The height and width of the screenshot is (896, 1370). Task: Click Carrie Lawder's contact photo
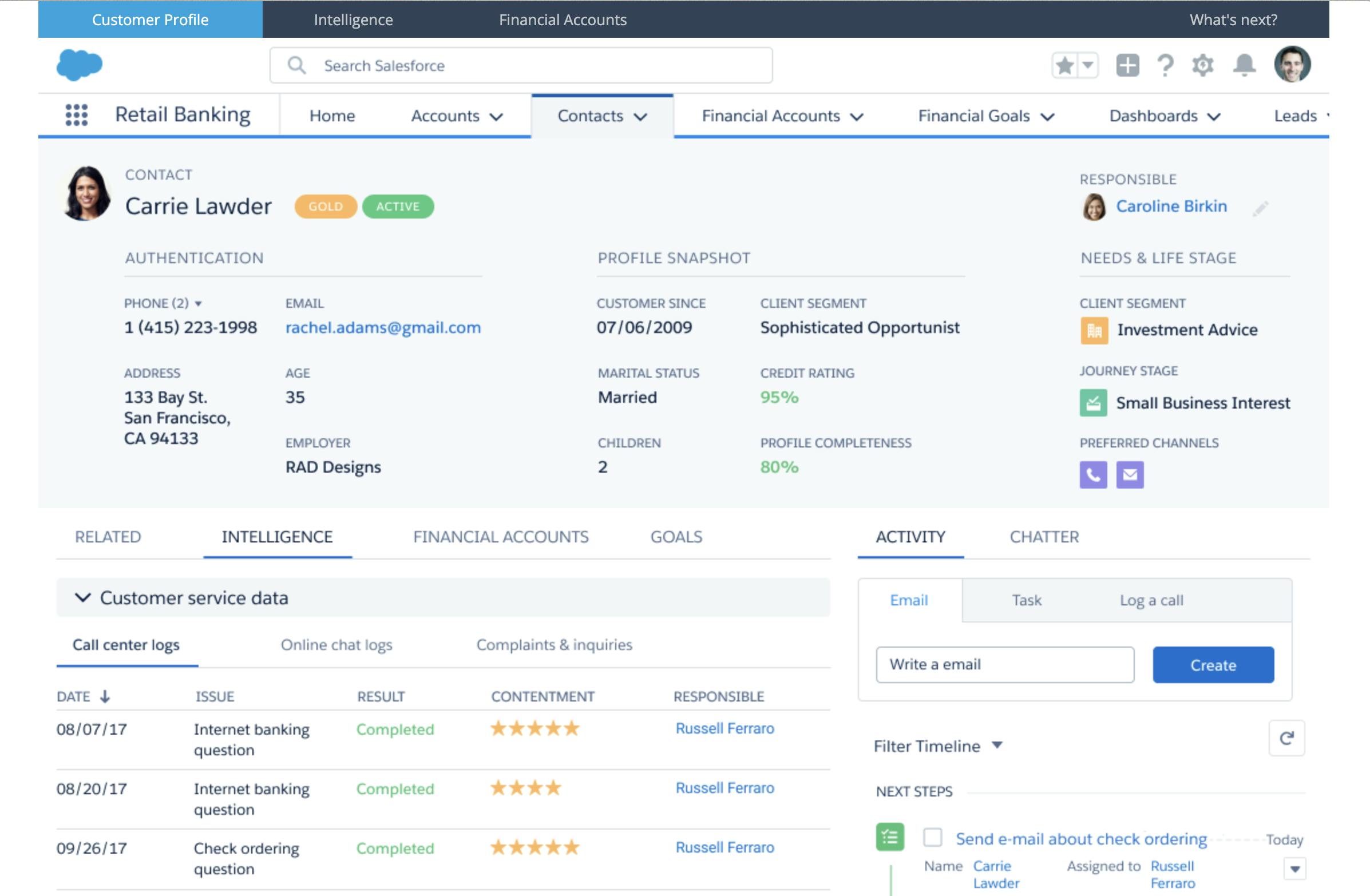coord(86,193)
